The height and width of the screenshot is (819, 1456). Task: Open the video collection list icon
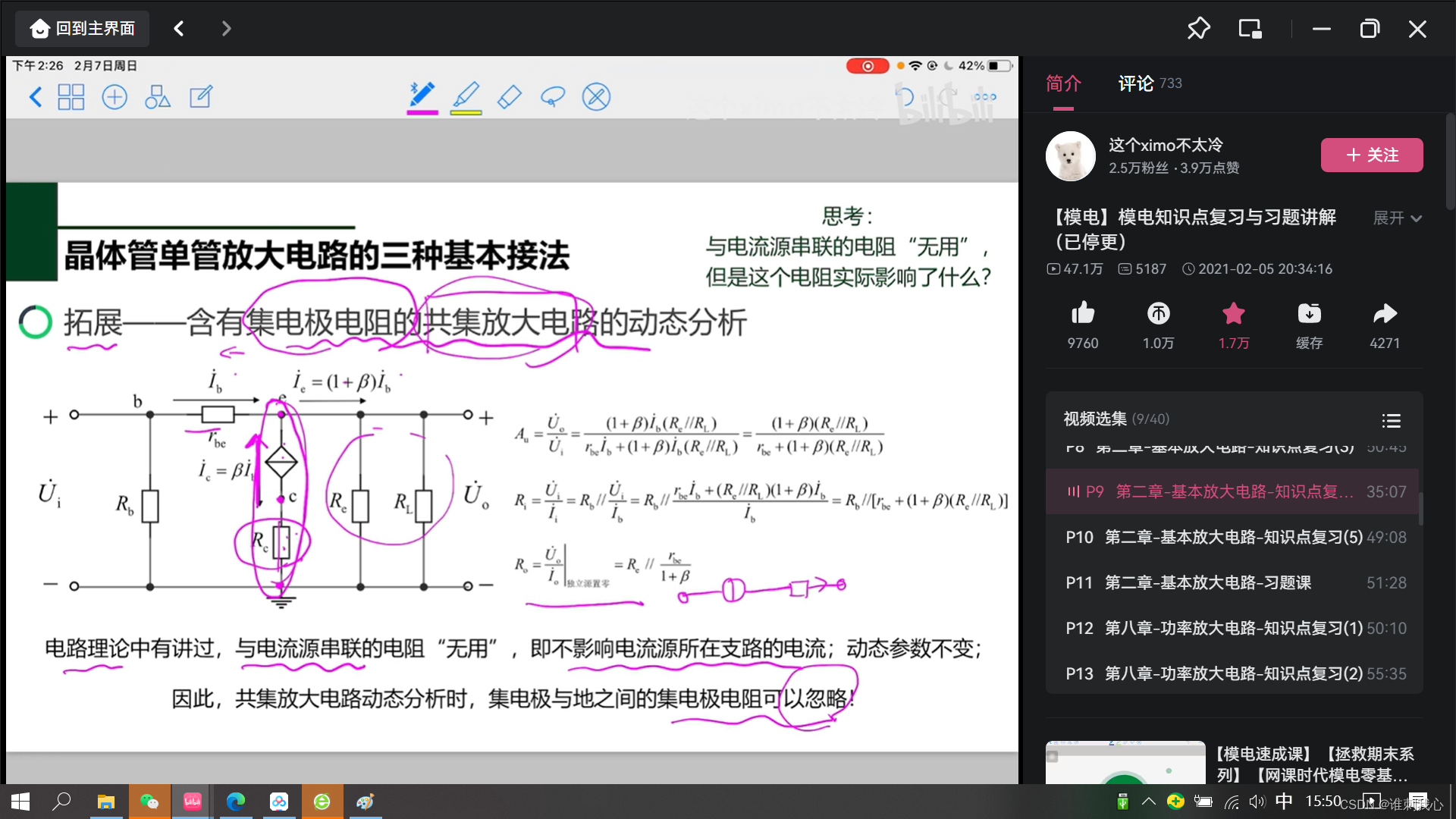tap(1392, 420)
